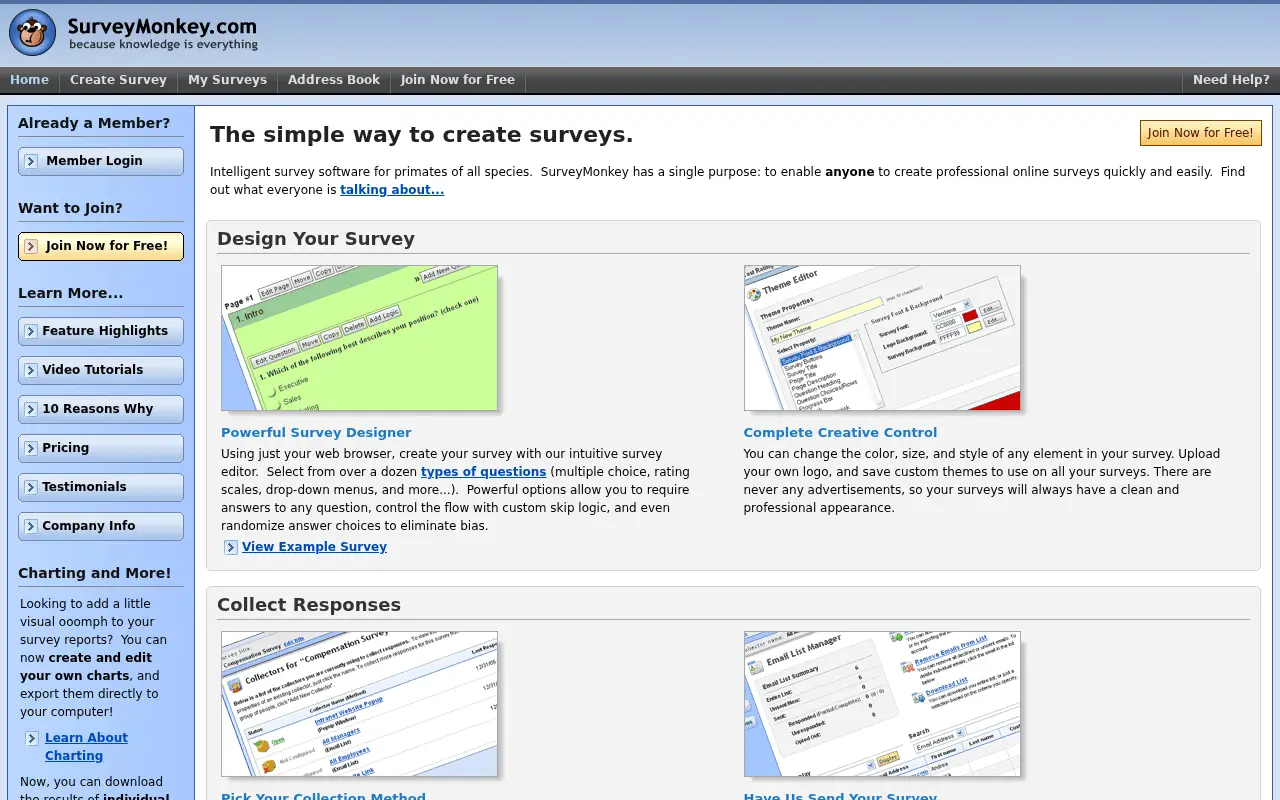Screen dimensions: 1280x800
Task: Click arrow icon next to 10 Reasons Why
Action: click(x=30, y=409)
